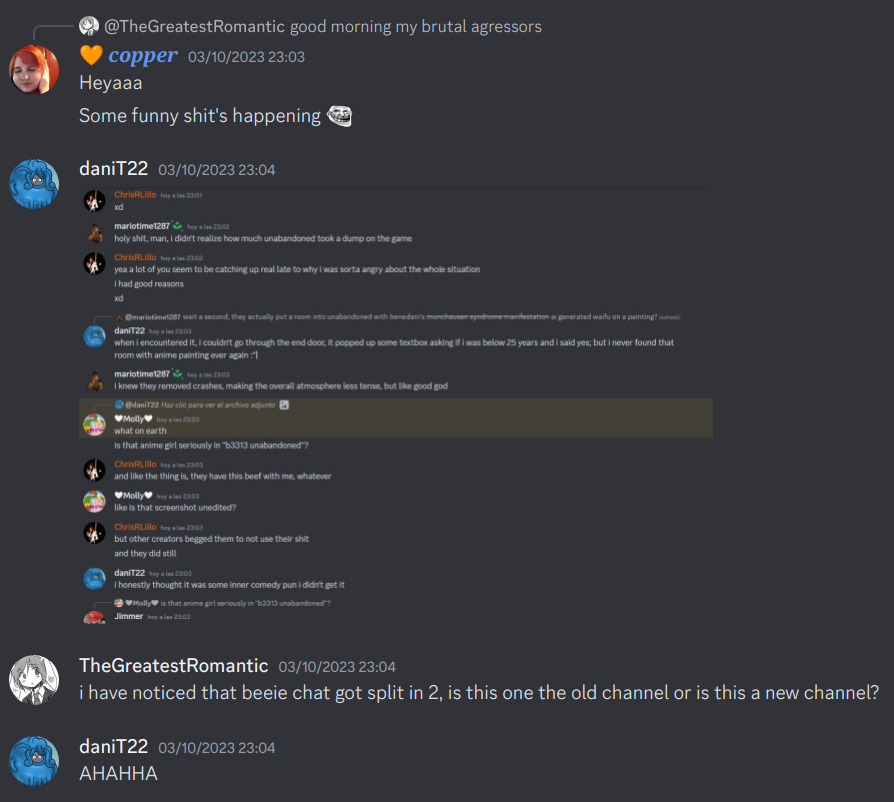Click the timestamp next to TheGreatestRomantic's name
This screenshot has height=802, width=894.
tap(337, 667)
